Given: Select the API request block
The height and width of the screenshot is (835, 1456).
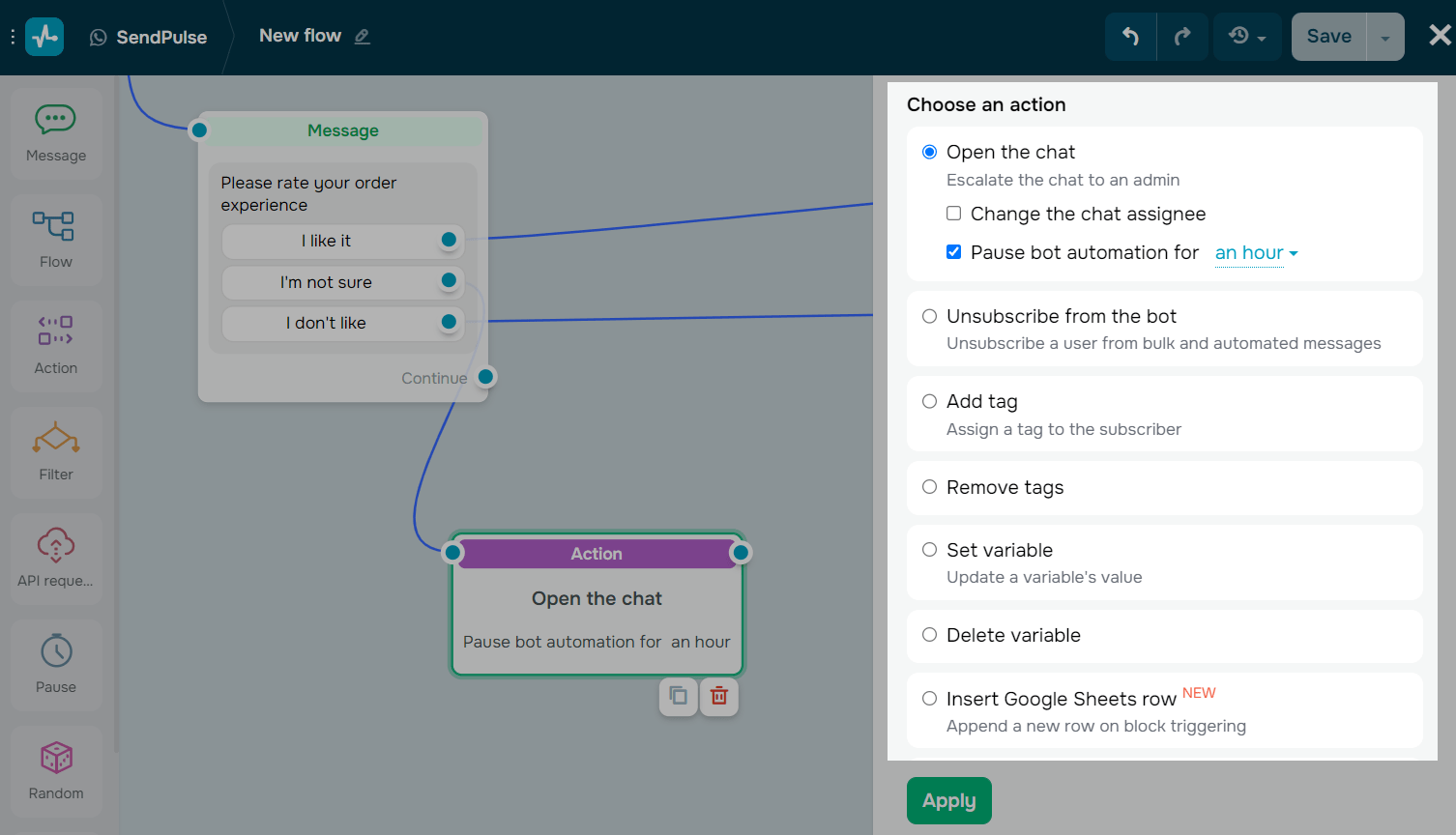Looking at the screenshot, I should click(55, 558).
